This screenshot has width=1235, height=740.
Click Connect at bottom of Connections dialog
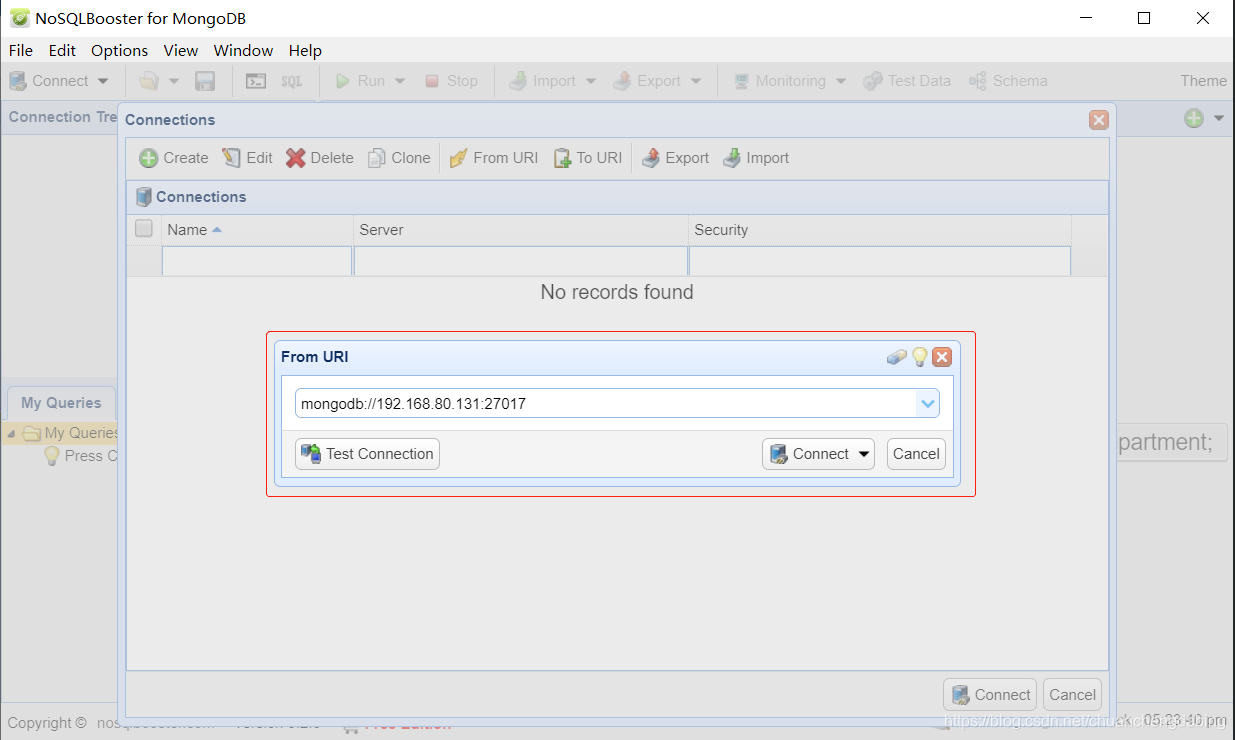tap(990, 695)
